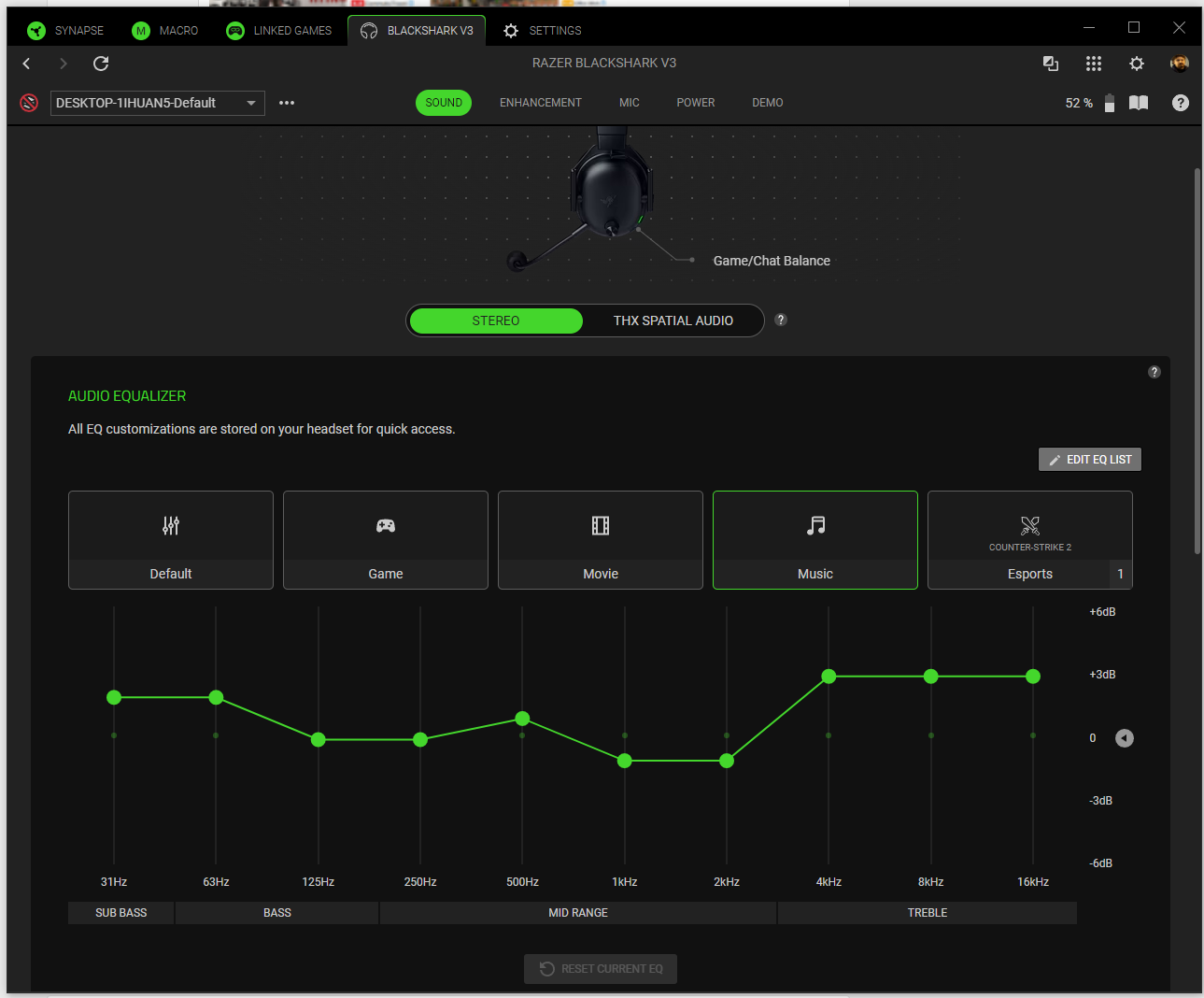This screenshot has width=1204, height=998.
Task: Click the arrow marker at the 0 dB level
Action: point(1125,738)
